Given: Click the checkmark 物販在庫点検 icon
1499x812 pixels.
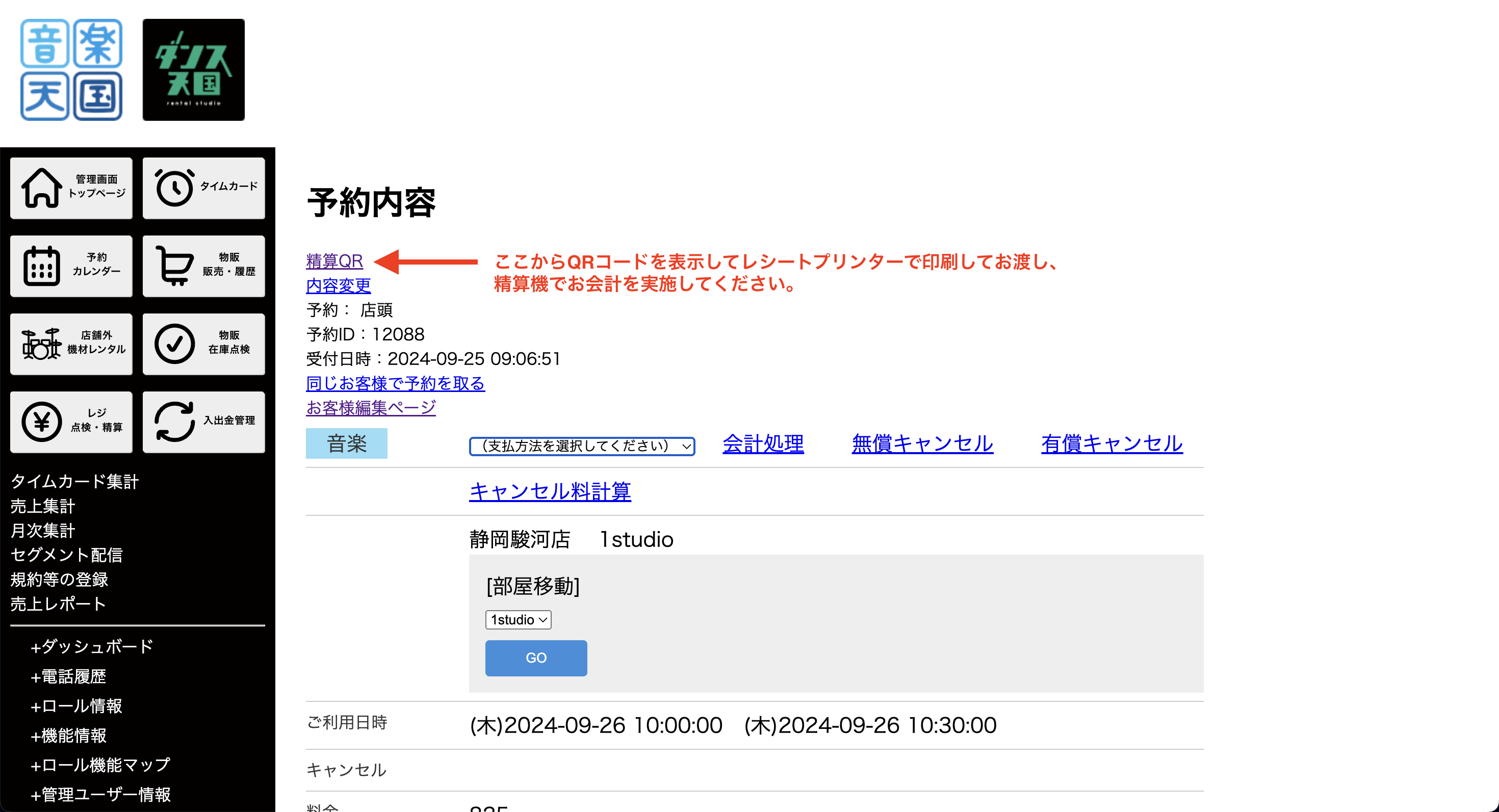Looking at the screenshot, I should pyautogui.click(x=174, y=344).
